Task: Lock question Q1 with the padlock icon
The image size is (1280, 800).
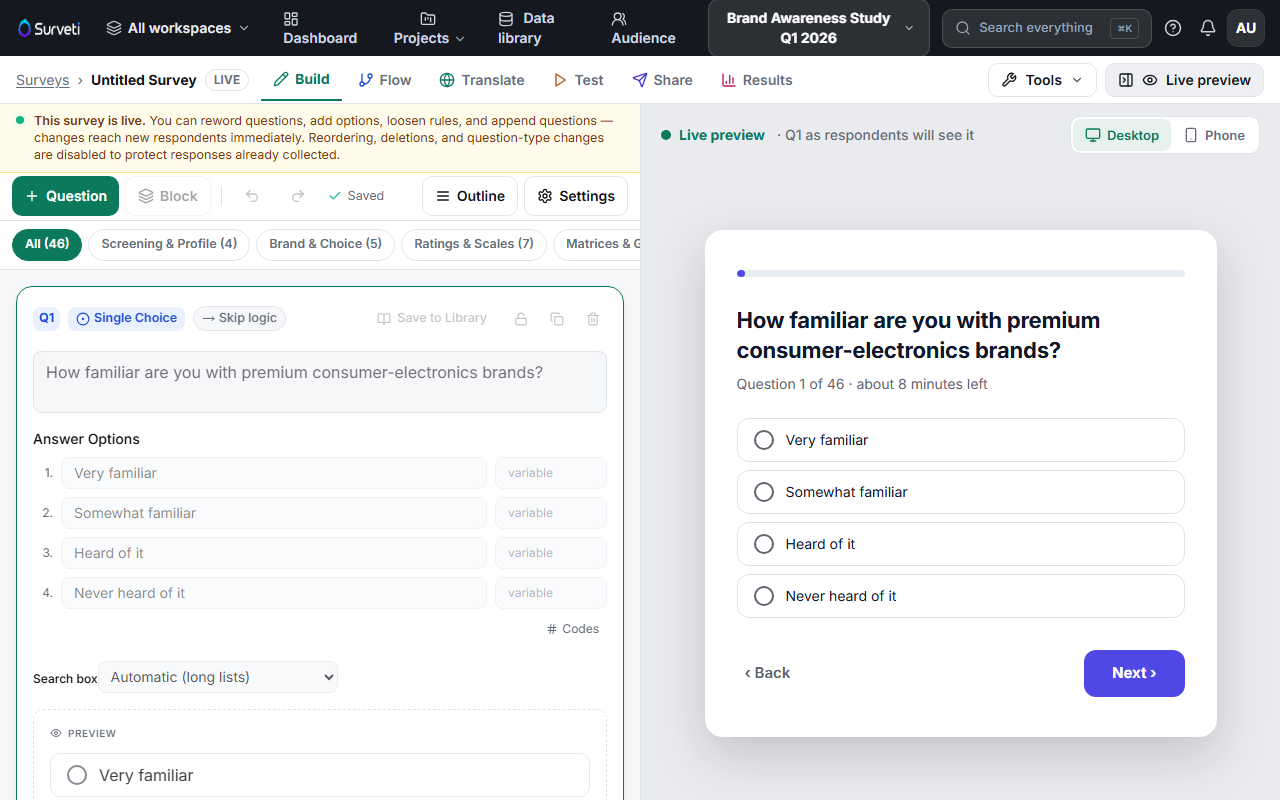Action: click(521, 319)
